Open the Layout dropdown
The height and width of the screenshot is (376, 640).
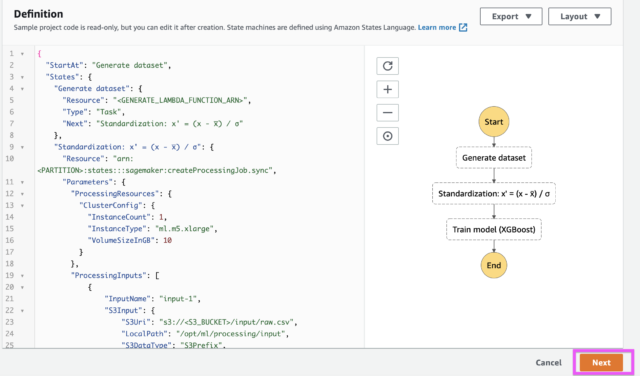580,16
